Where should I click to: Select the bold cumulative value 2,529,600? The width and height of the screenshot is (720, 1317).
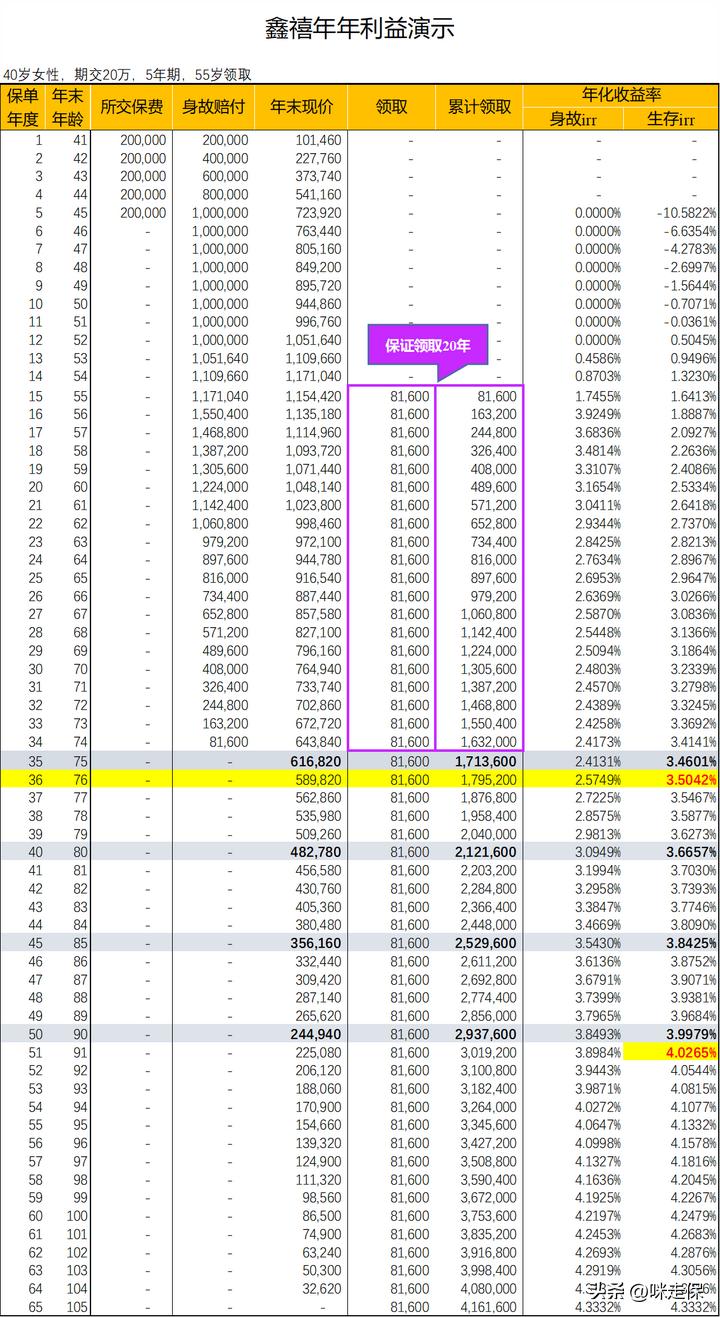pos(485,943)
